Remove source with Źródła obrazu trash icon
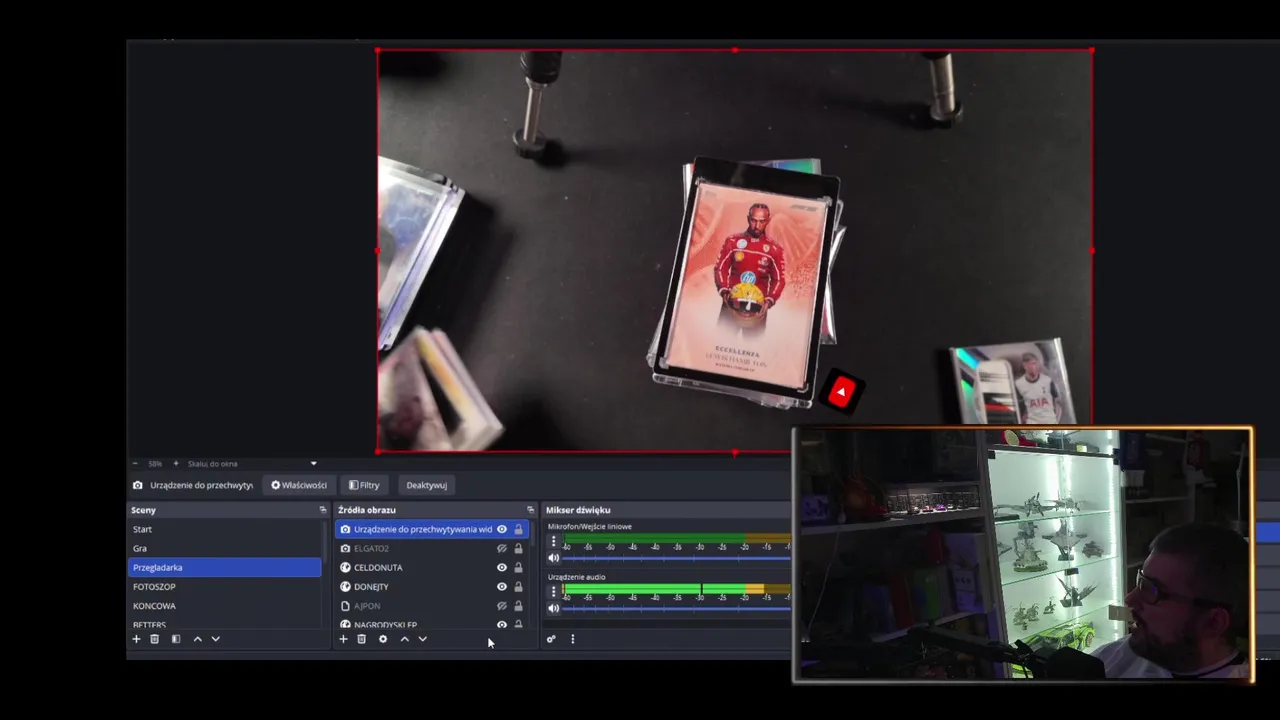The image size is (1280, 720). coord(361,639)
